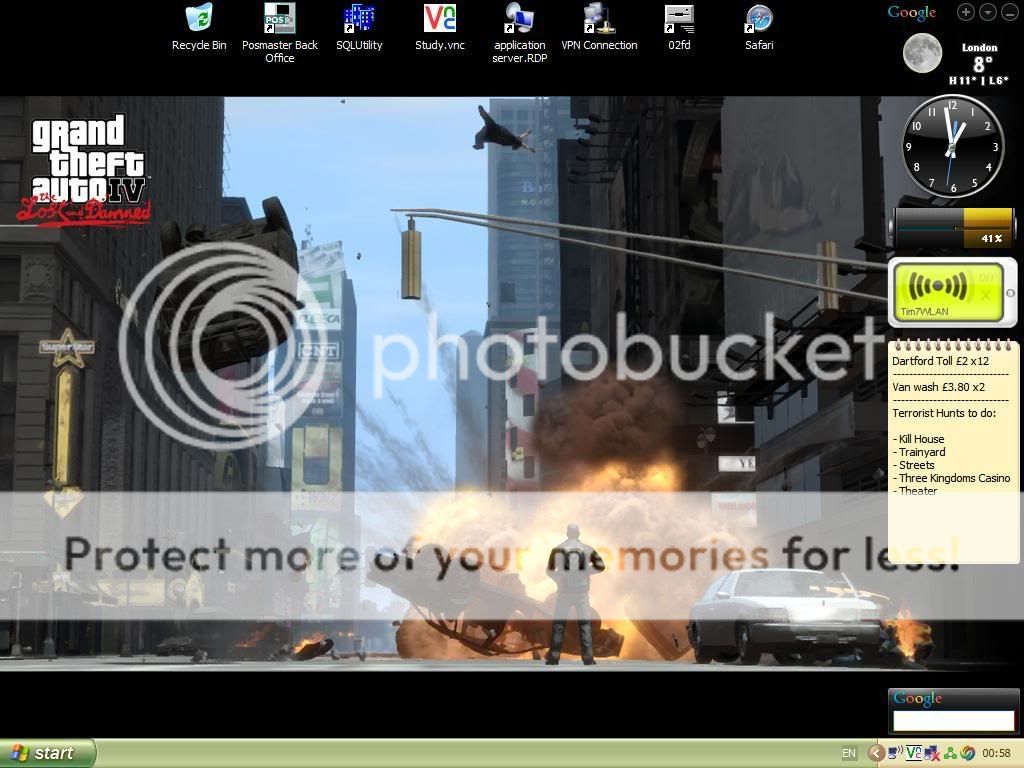Launch Posmaster Back Office shortcut
Screen dimensions: 1024x768
(279, 18)
